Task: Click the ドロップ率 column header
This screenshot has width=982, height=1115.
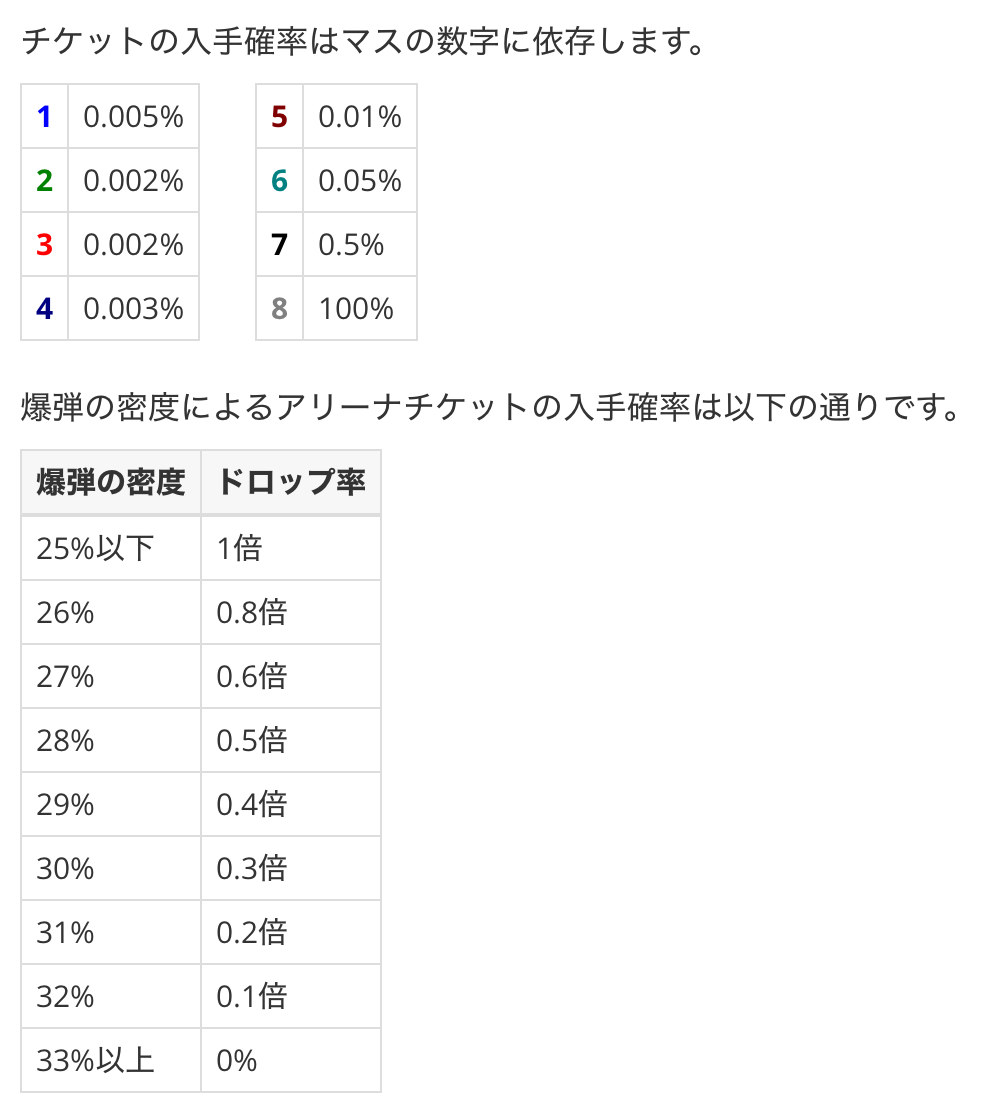Action: [290, 483]
